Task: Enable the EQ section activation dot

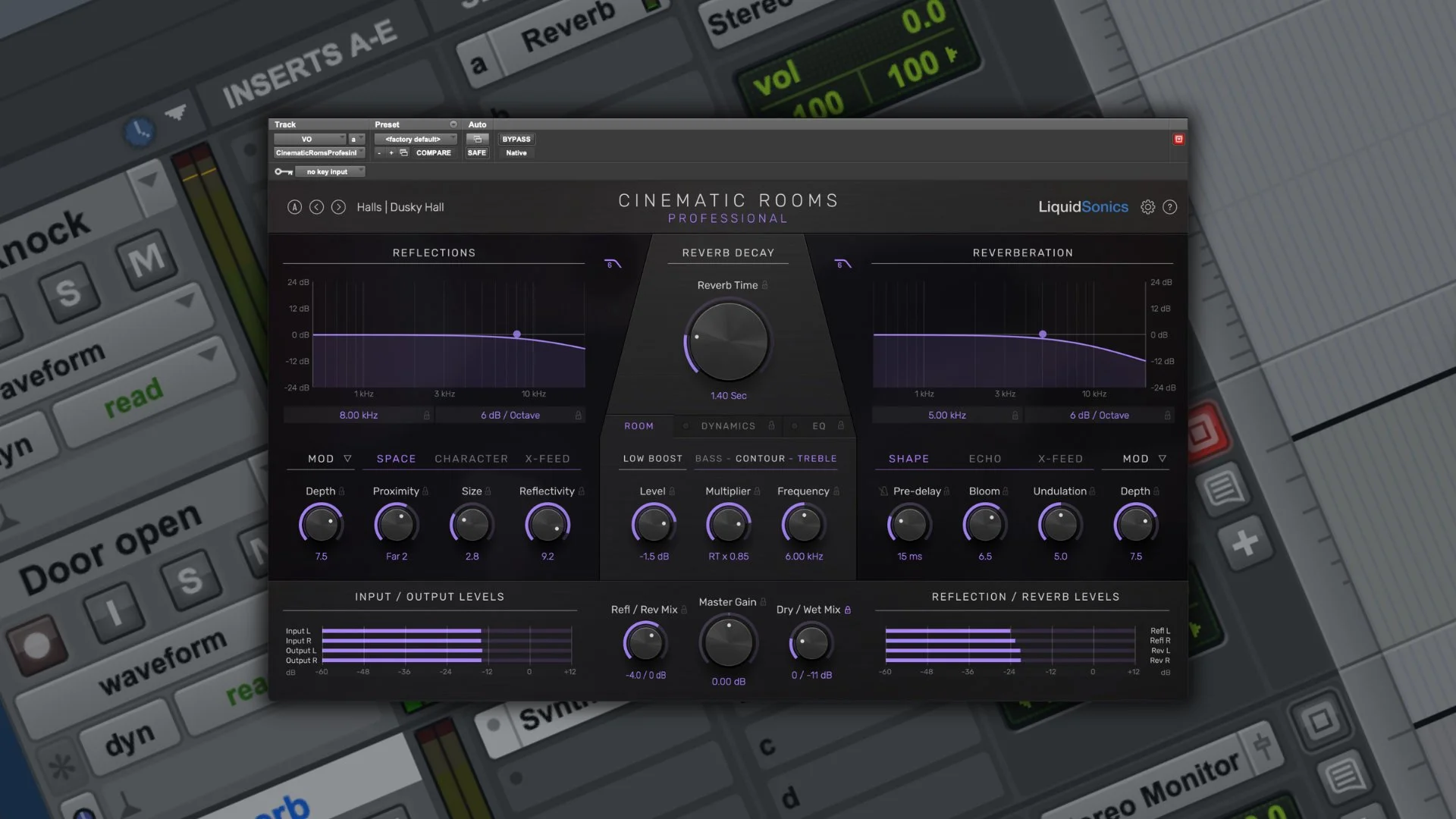Action: 794,425
